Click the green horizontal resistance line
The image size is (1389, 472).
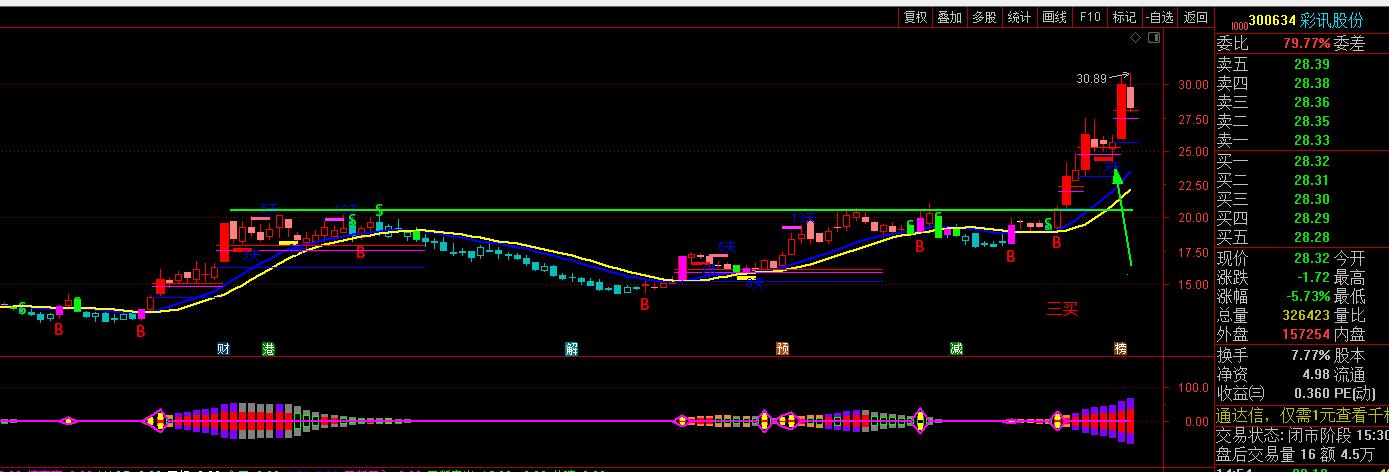coord(680,210)
